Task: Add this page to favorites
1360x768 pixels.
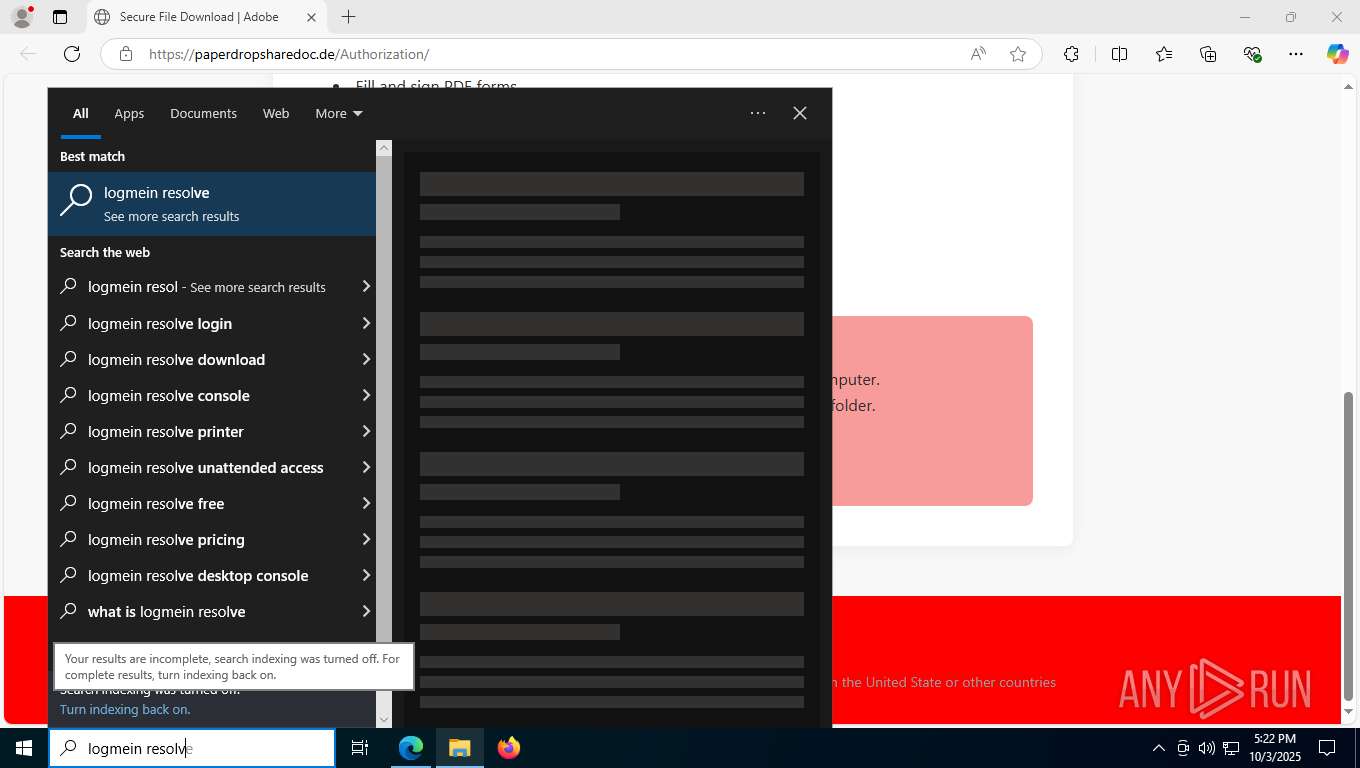Action: coord(1018,54)
